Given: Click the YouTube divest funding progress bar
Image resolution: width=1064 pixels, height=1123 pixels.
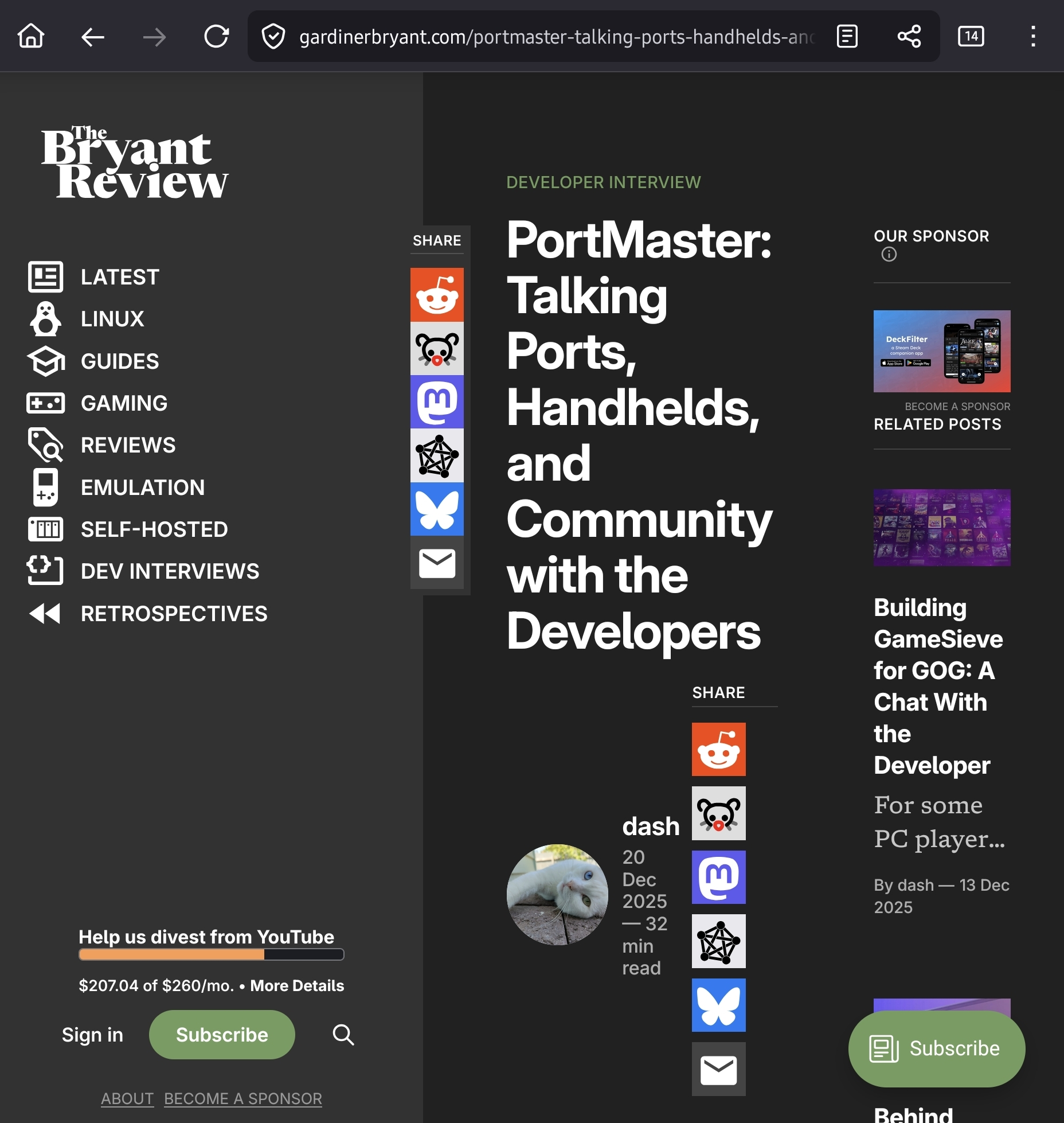Looking at the screenshot, I should 212,954.
